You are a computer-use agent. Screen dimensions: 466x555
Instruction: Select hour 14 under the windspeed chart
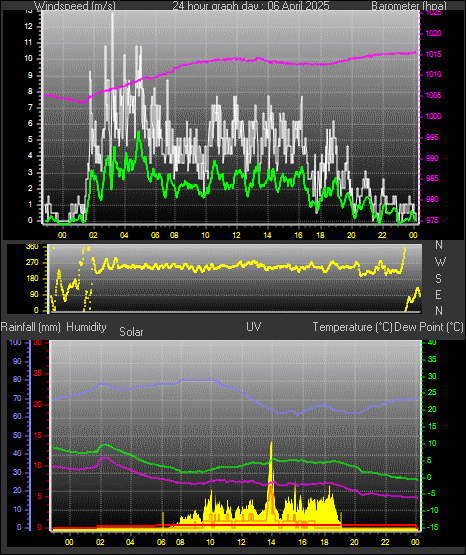(x=267, y=235)
